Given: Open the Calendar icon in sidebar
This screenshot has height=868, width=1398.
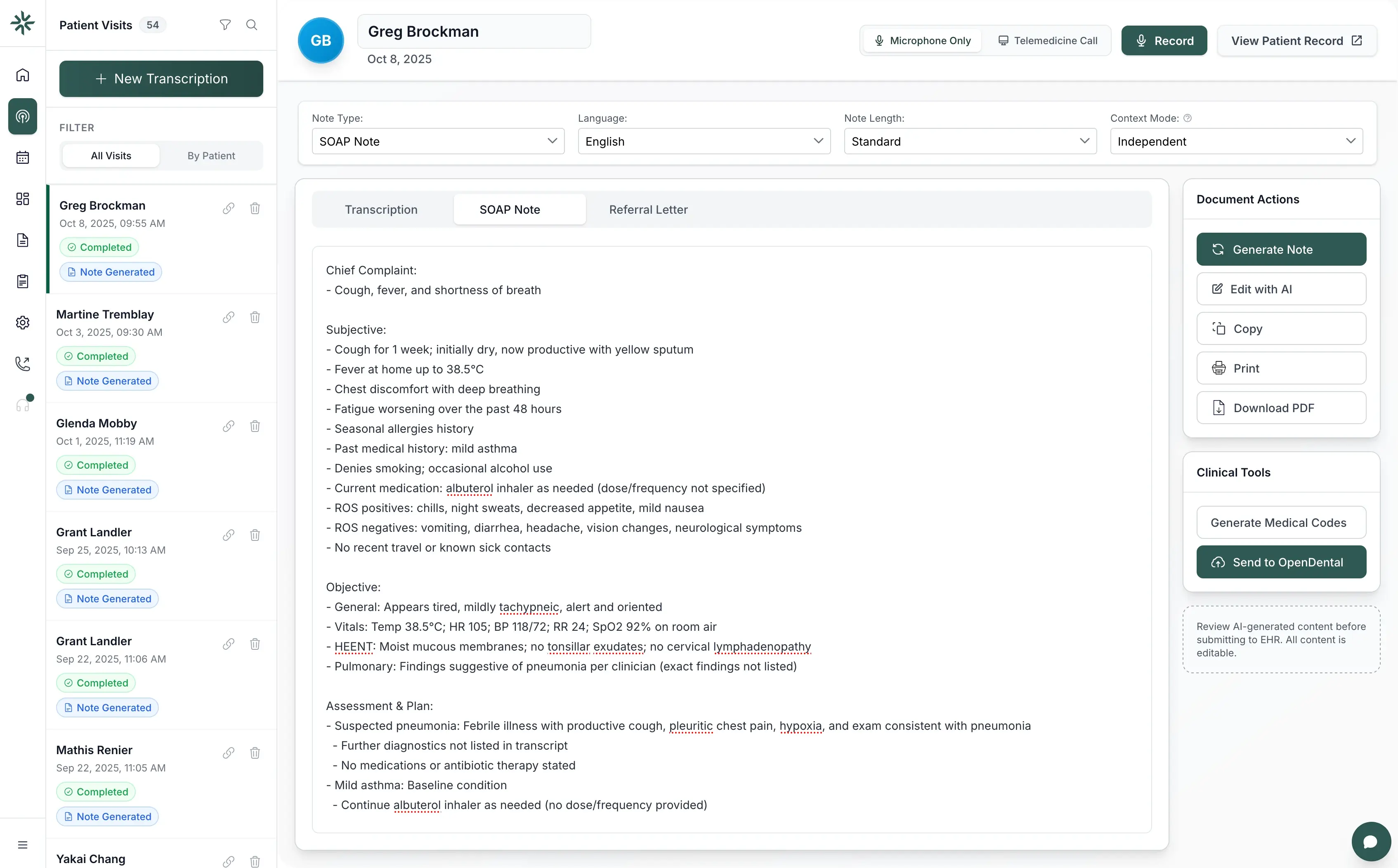Looking at the screenshot, I should tap(22, 157).
